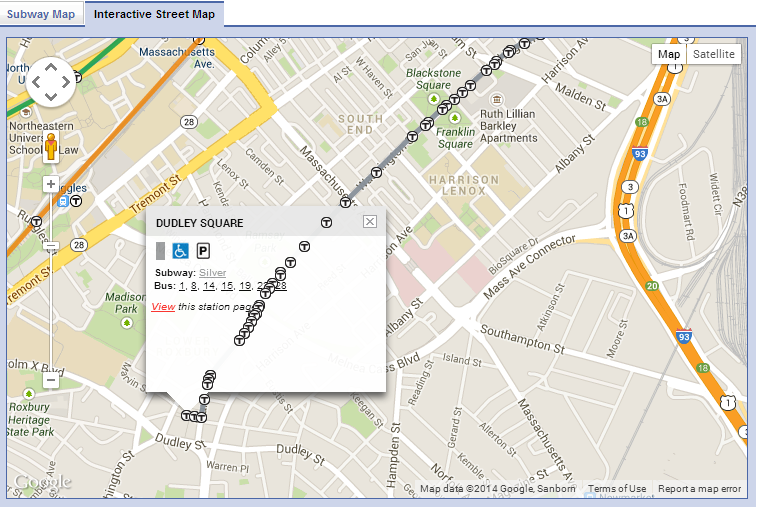Image resolution: width=757 pixels, height=509 pixels.
Task: Click the Roxbury Heritage State Park icon
Action: [x=28, y=394]
